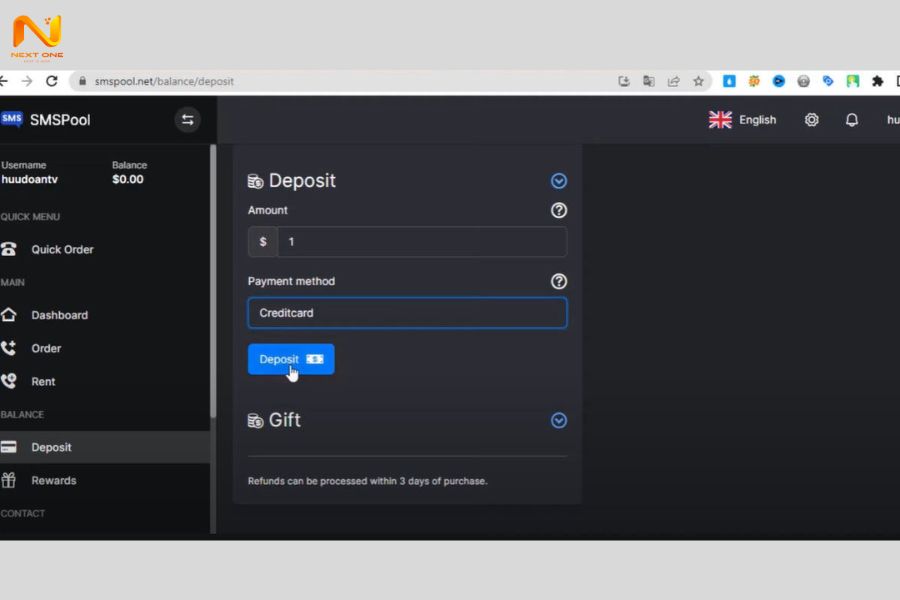This screenshot has height=600, width=900.
Task: Click the Payment method help icon
Action: [x=559, y=281]
